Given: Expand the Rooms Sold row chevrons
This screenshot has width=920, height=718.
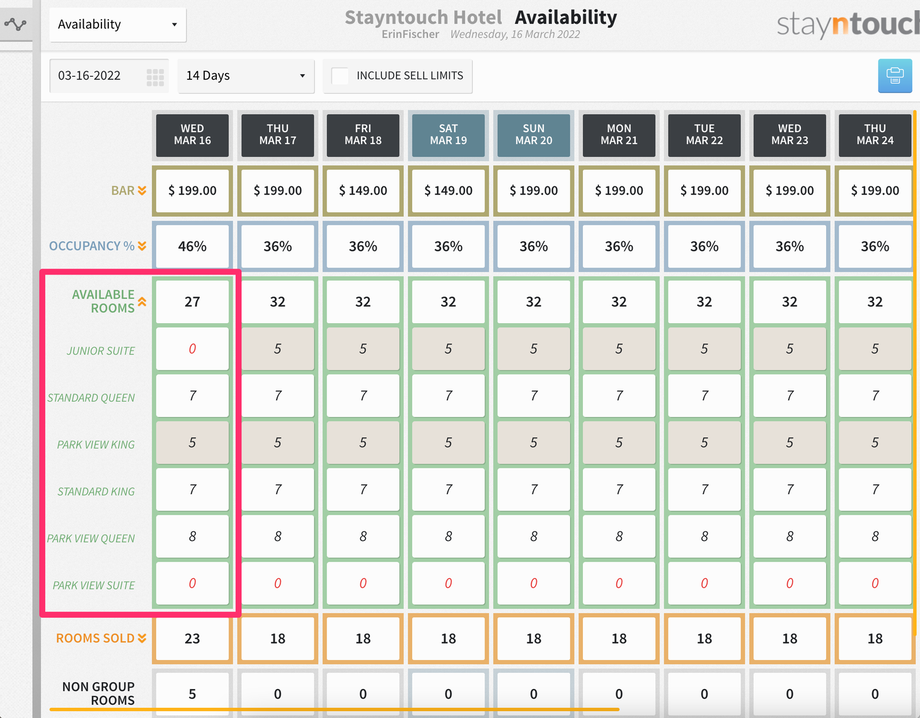Looking at the screenshot, I should pyautogui.click(x=142, y=638).
